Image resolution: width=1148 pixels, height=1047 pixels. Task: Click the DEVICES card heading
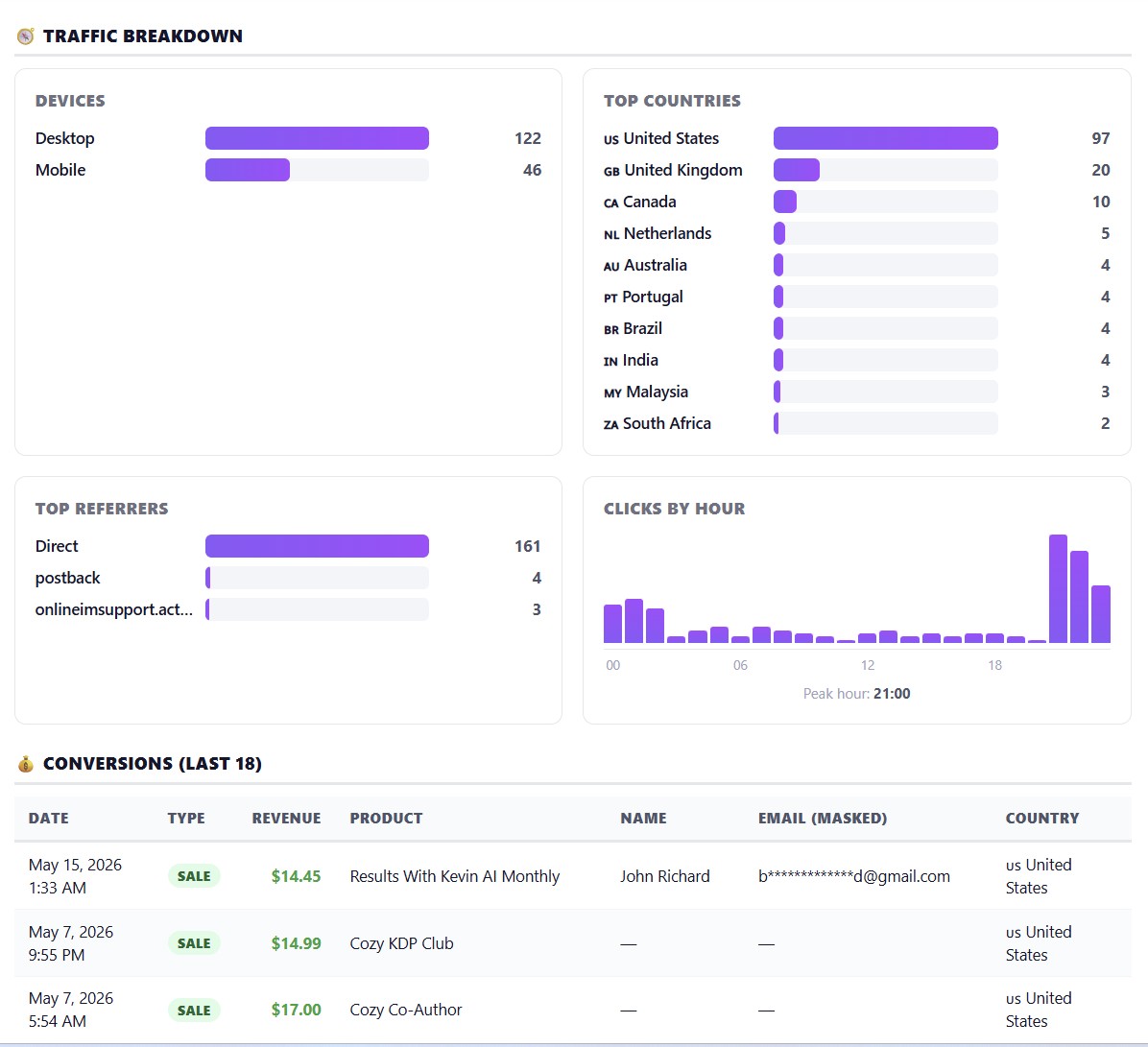coord(70,101)
